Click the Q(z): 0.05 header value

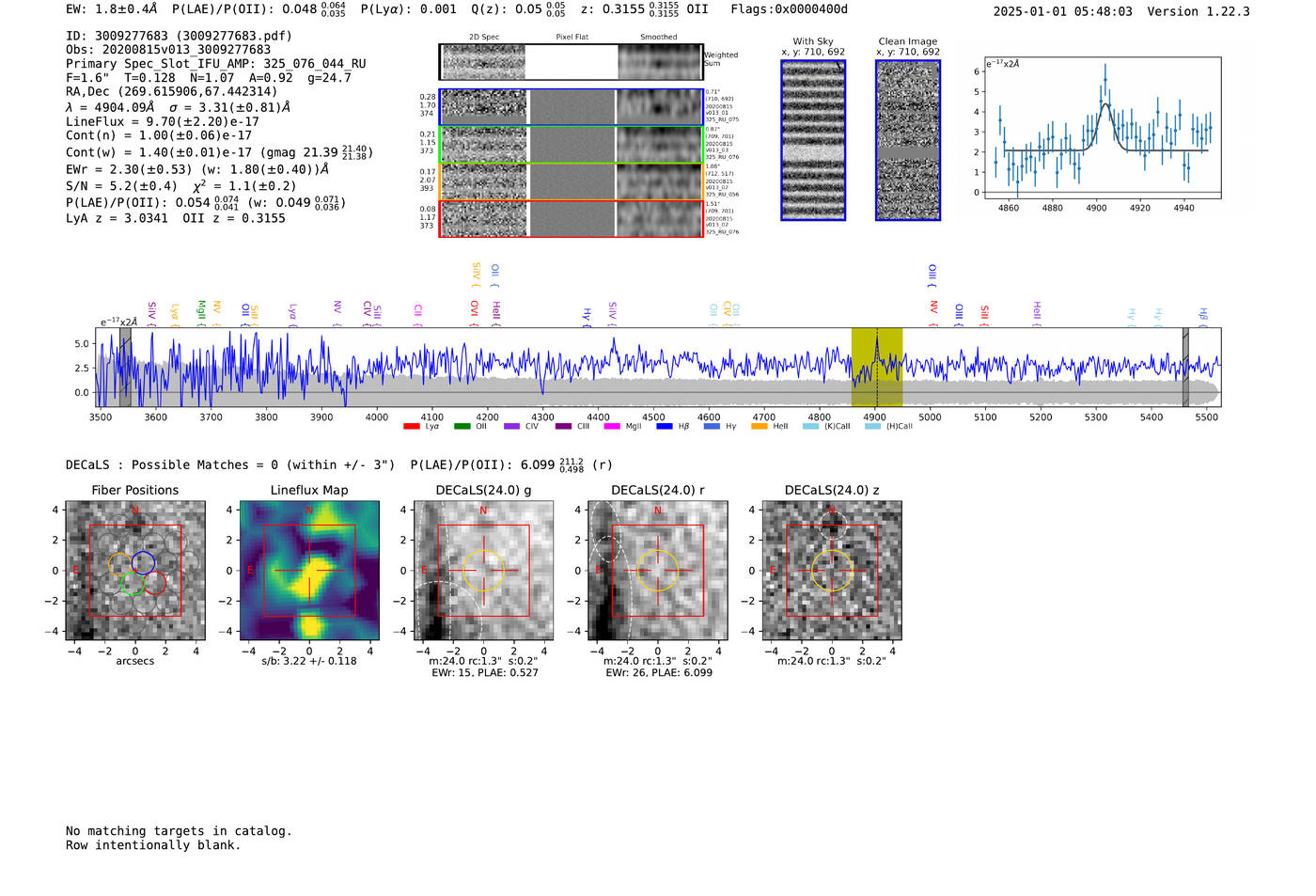click(x=520, y=9)
